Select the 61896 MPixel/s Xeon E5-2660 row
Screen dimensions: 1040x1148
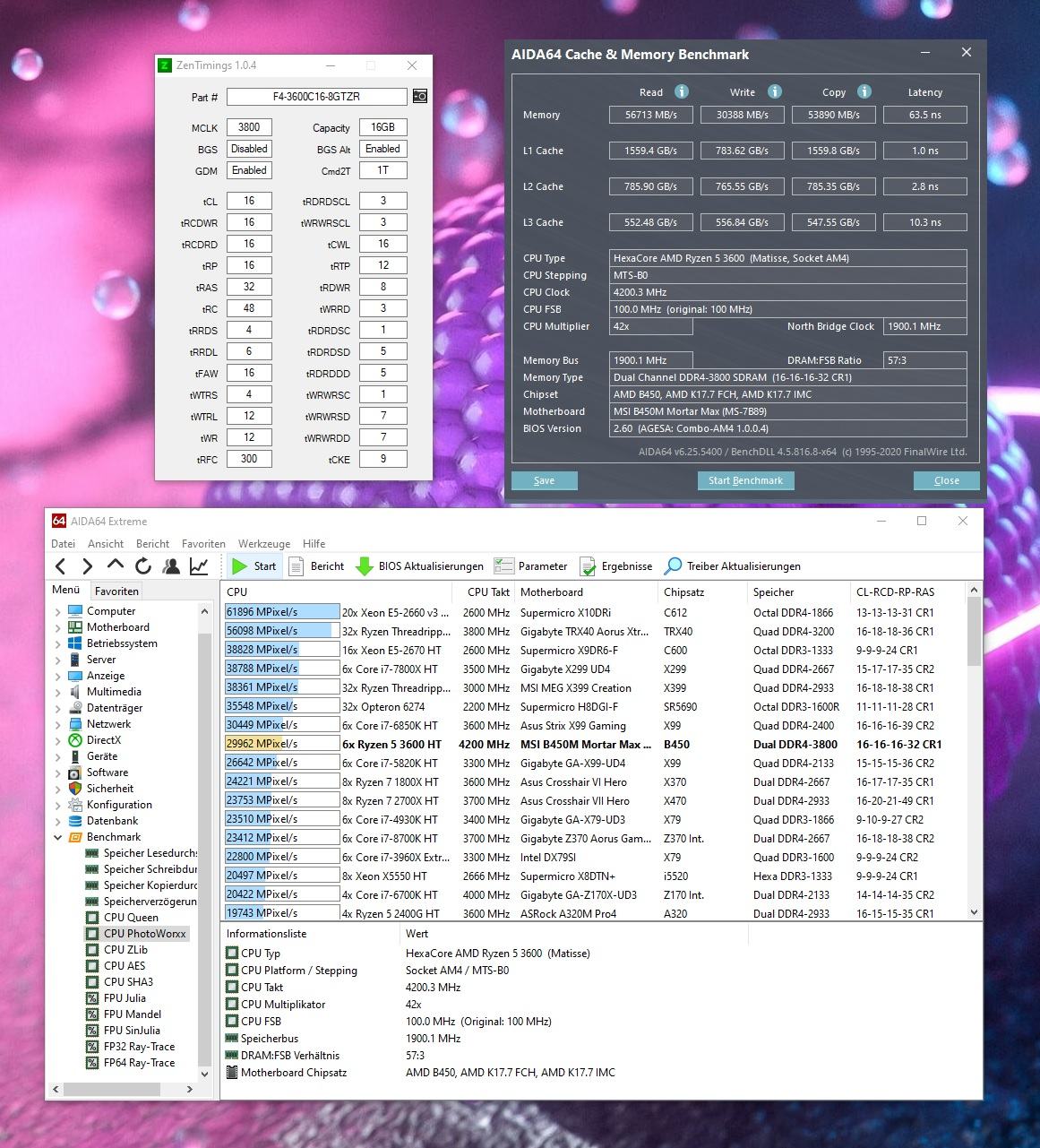pos(595,612)
